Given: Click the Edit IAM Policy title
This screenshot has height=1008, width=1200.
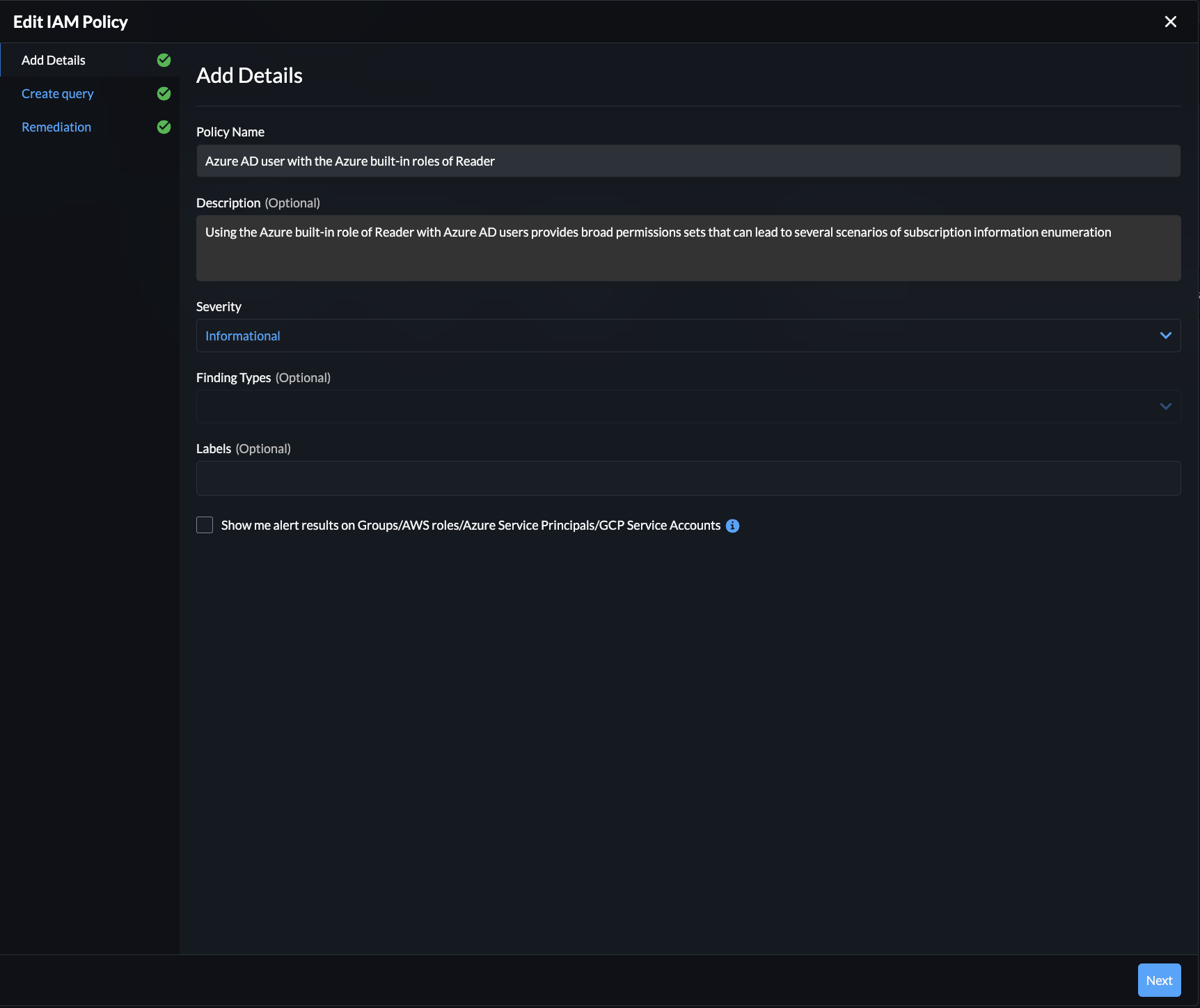Looking at the screenshot, I should [x=70, y=22].
